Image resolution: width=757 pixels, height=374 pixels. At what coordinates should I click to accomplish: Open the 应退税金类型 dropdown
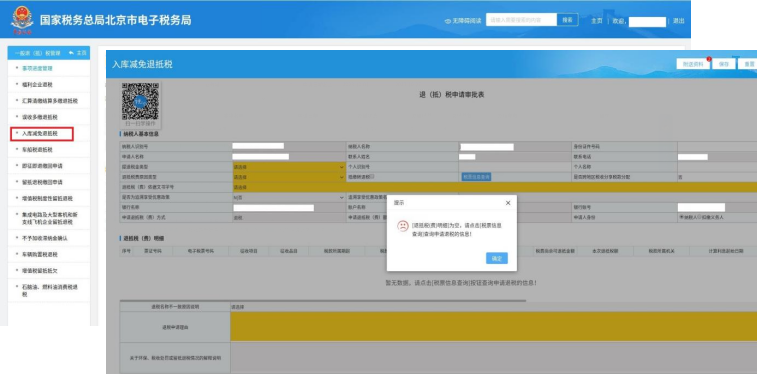click(x=289, y=167)
